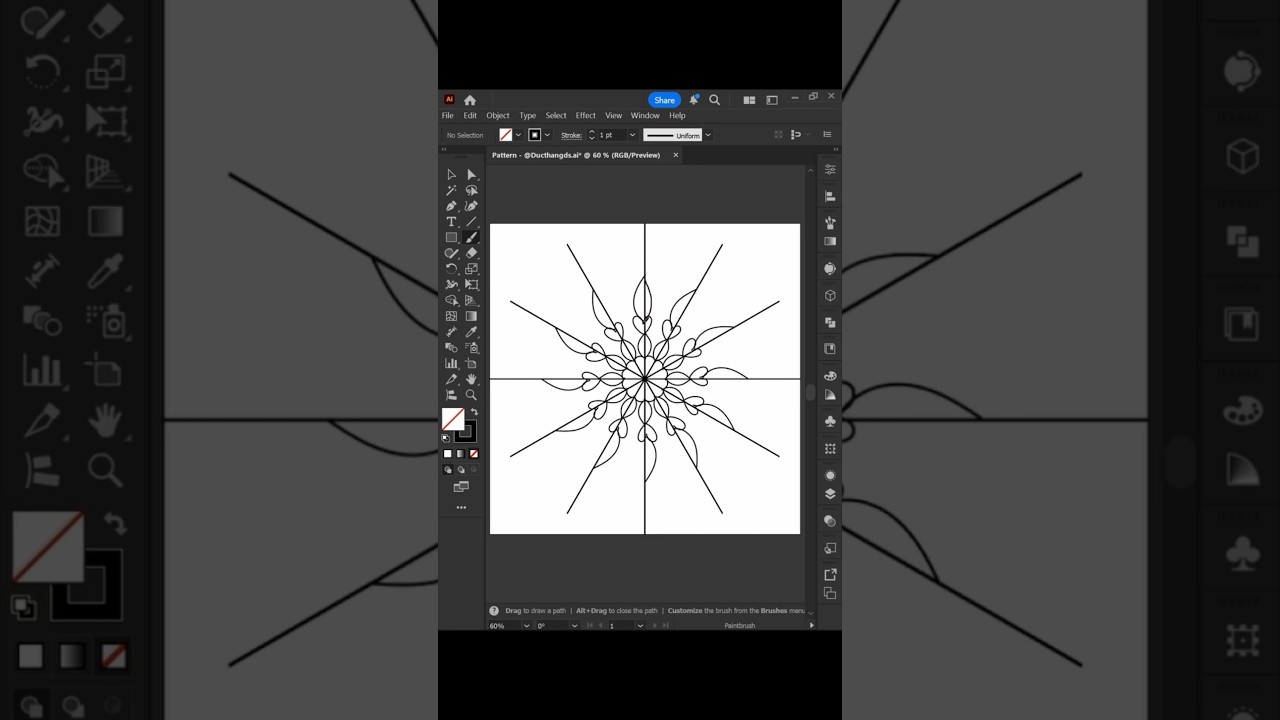Viewport: 1280px width, 720px height.
Task: Select the Free Transform tool
Action: (471, 285)
